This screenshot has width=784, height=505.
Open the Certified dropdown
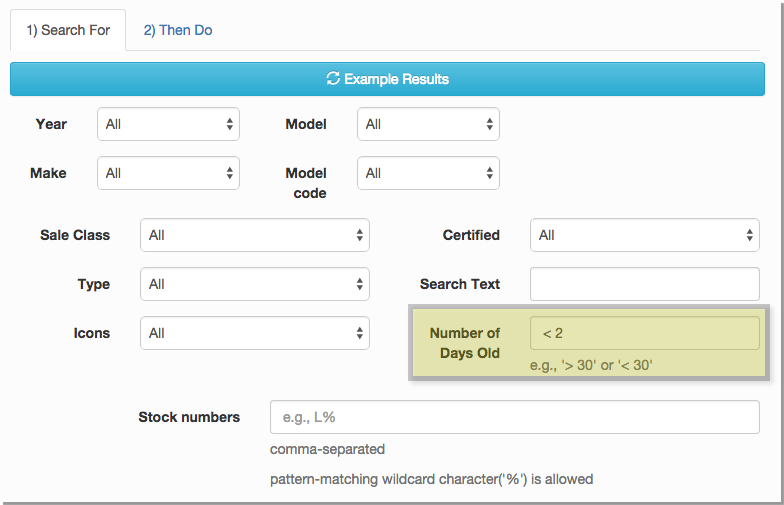point(644,235)
